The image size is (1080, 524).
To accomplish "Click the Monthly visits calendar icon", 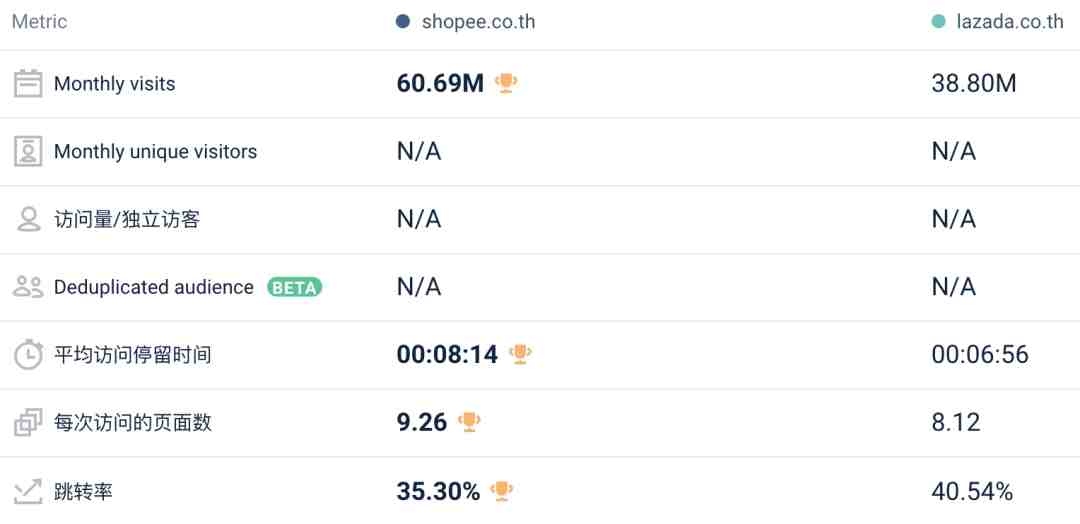I will (x=28, y=84).
